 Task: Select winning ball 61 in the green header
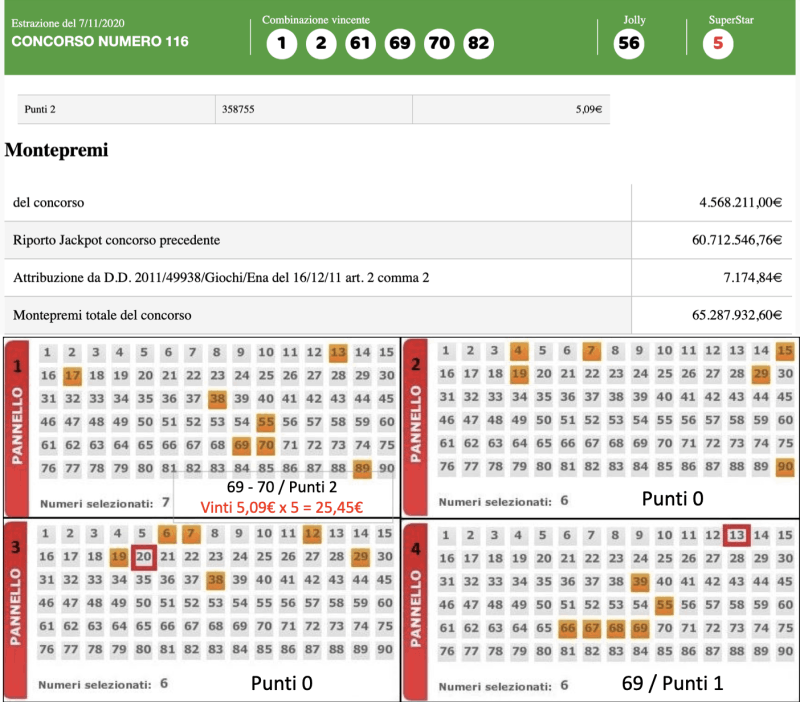tap(359, 44)
